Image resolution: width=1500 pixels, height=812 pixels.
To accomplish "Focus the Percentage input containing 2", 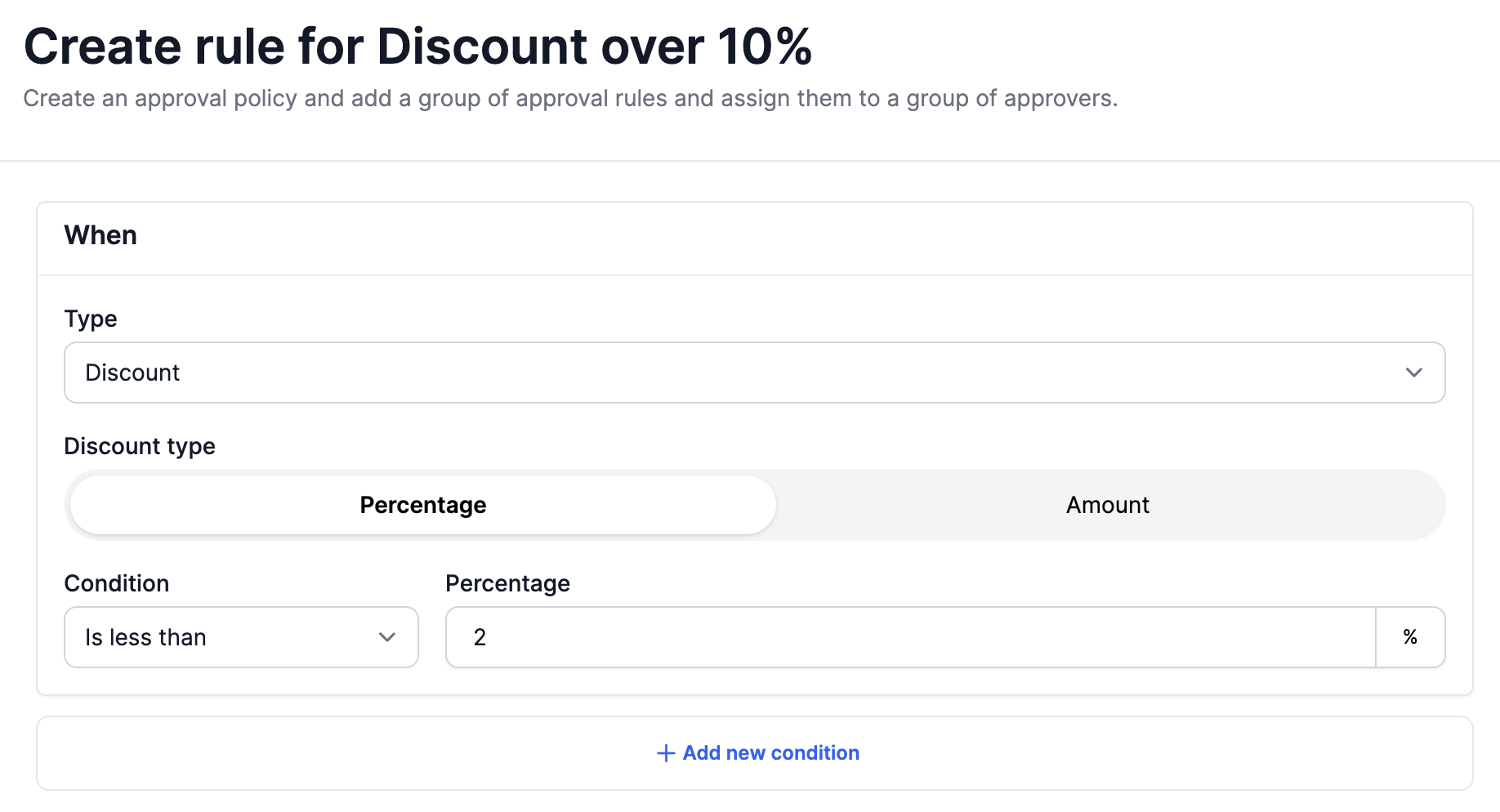I will [x=910, y=637].
